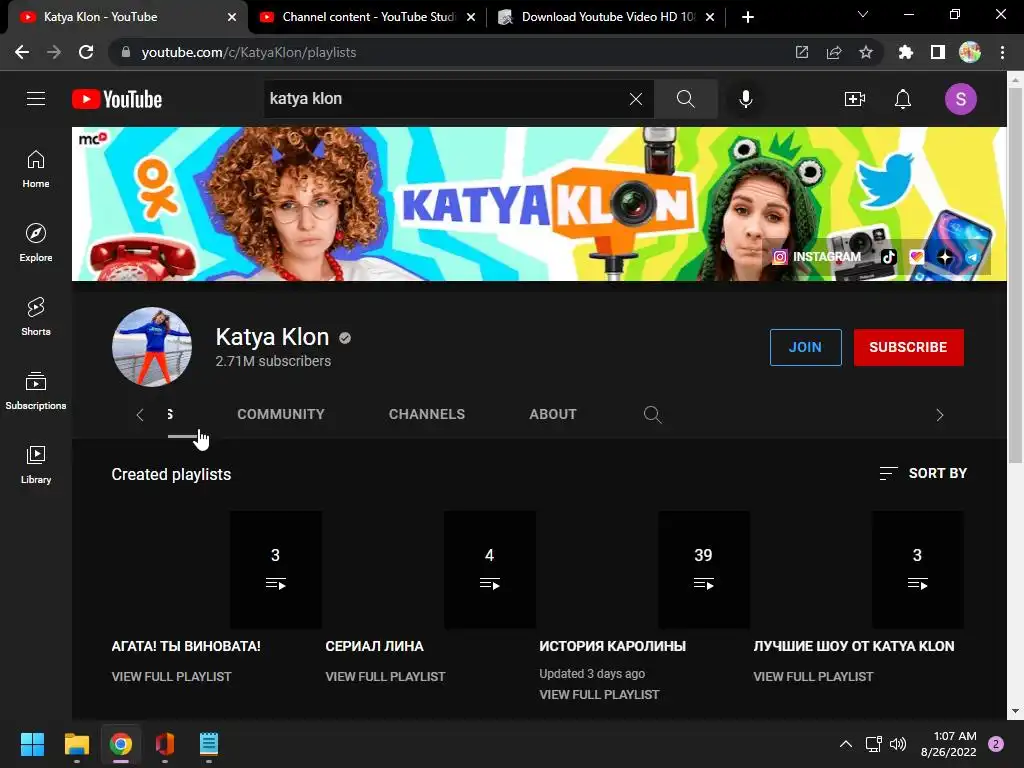Open the notifications bell
The width and height of the screenshot is (1024, 768).
point(903,99)
